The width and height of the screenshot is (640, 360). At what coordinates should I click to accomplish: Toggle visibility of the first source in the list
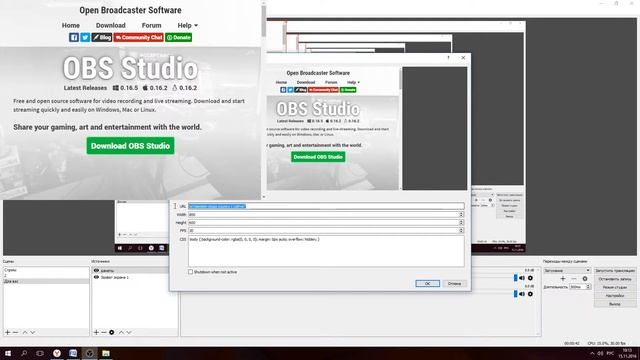tap(96, 270)
